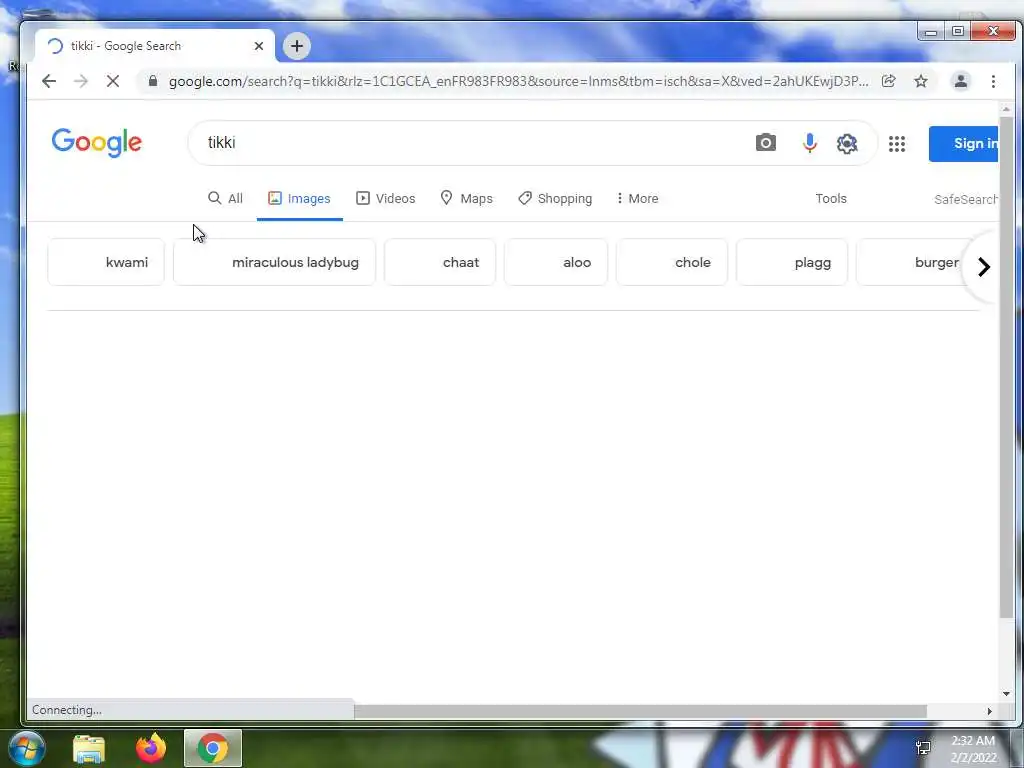Close the tikki - Google Search tab

[259, 46]
